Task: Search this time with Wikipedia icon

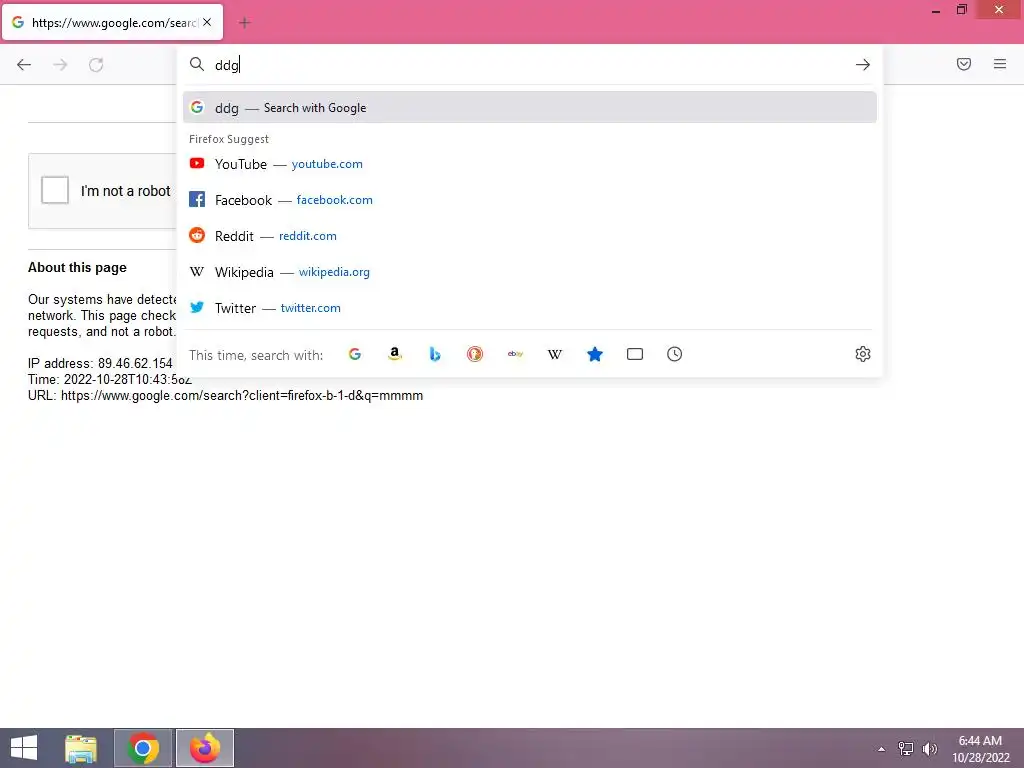Action: point(554,354)
